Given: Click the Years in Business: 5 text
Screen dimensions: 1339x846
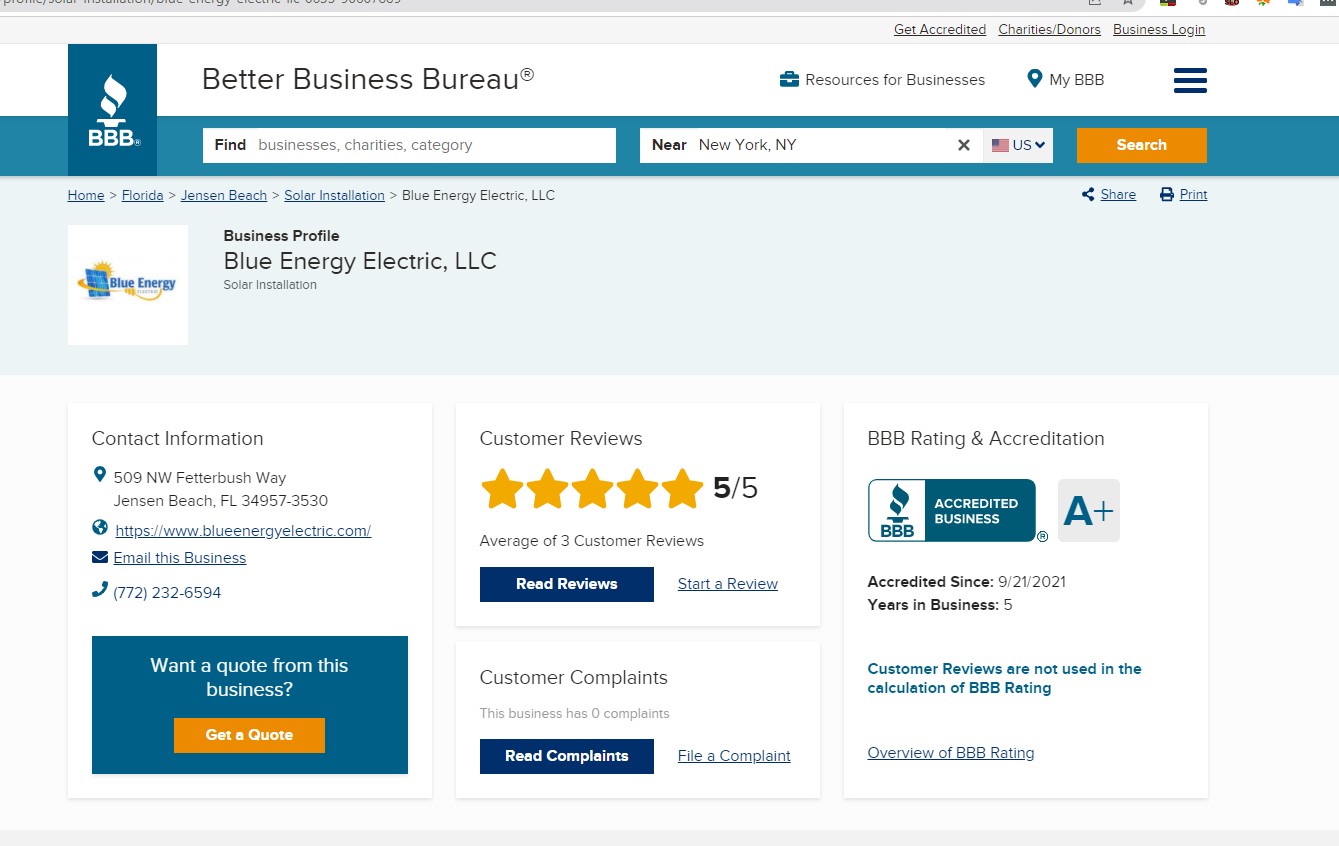Looking at the screenshot, I should (x=940, y=605).
